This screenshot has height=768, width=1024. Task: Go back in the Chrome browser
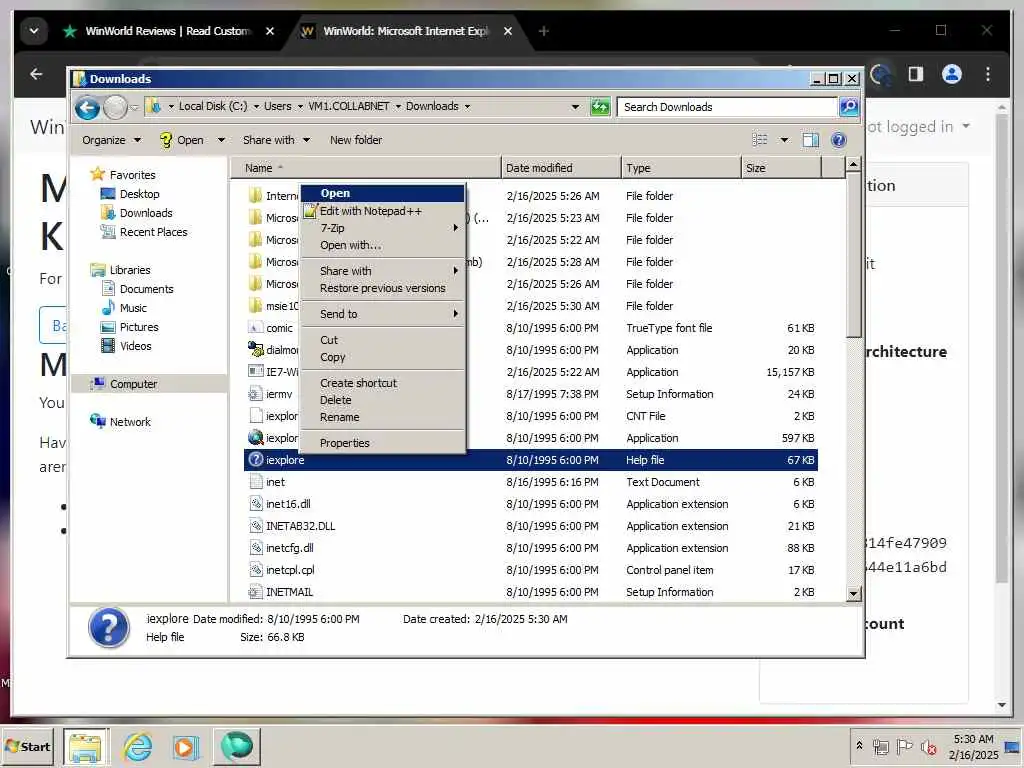37,74
